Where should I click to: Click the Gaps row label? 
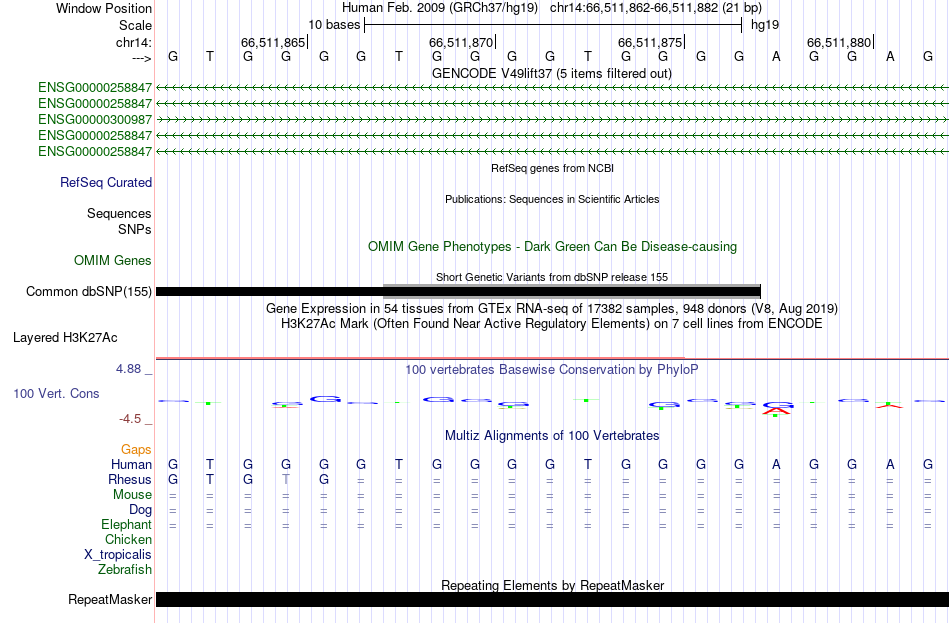(x=136, y=450)
